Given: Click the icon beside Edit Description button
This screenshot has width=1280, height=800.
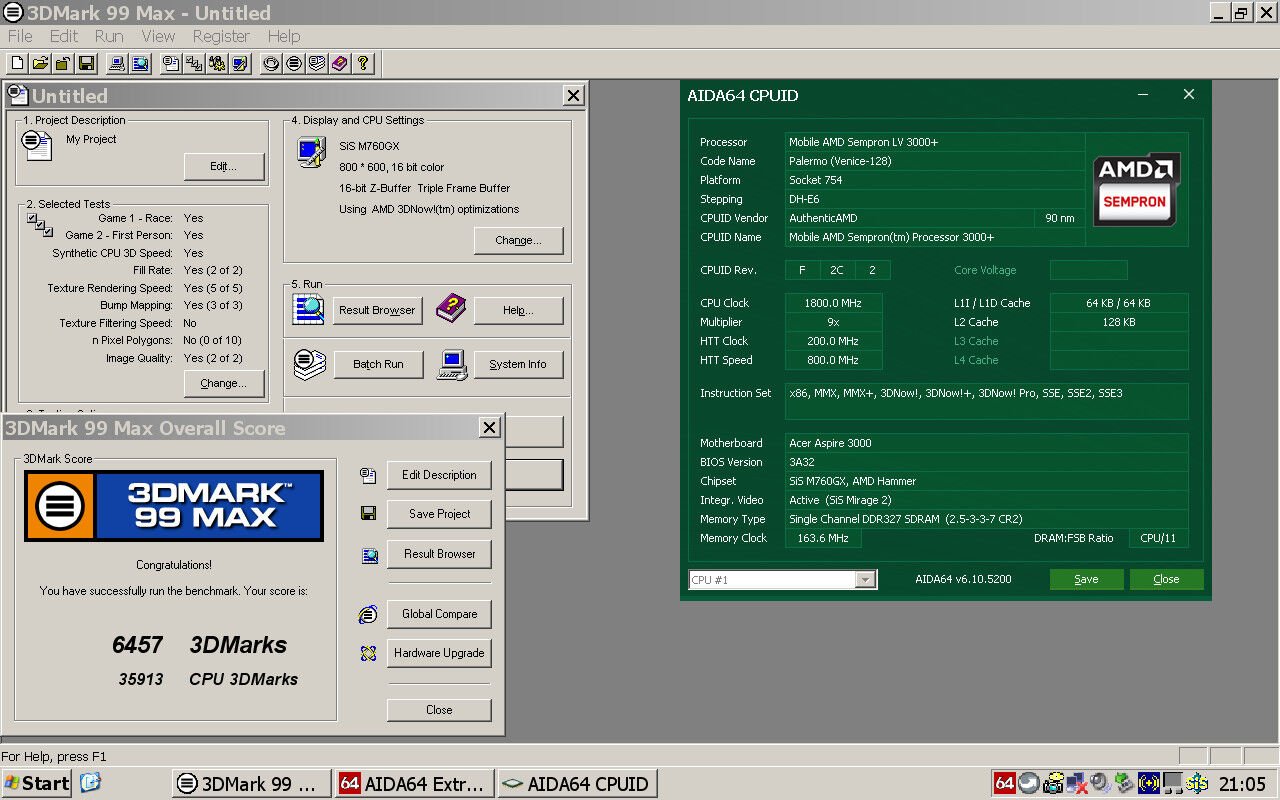Looking at the screenshot, I should 368,475.
